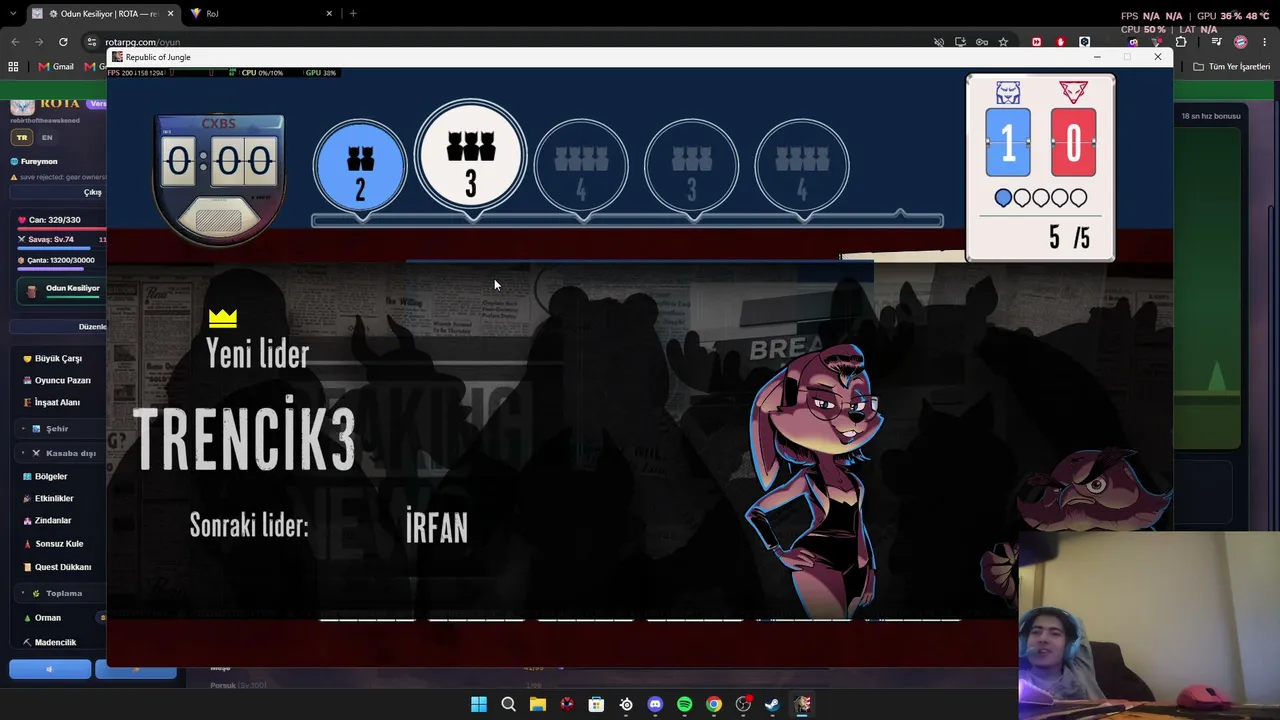Click the yellow crown leader icon
This screenshot has width=1280, height=720.
pos(223,318)
